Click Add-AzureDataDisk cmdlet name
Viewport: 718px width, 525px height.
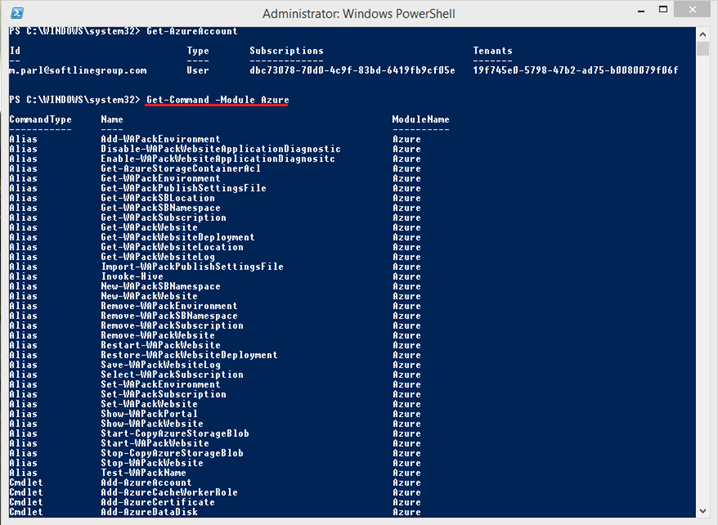click(x=149, y=512)
